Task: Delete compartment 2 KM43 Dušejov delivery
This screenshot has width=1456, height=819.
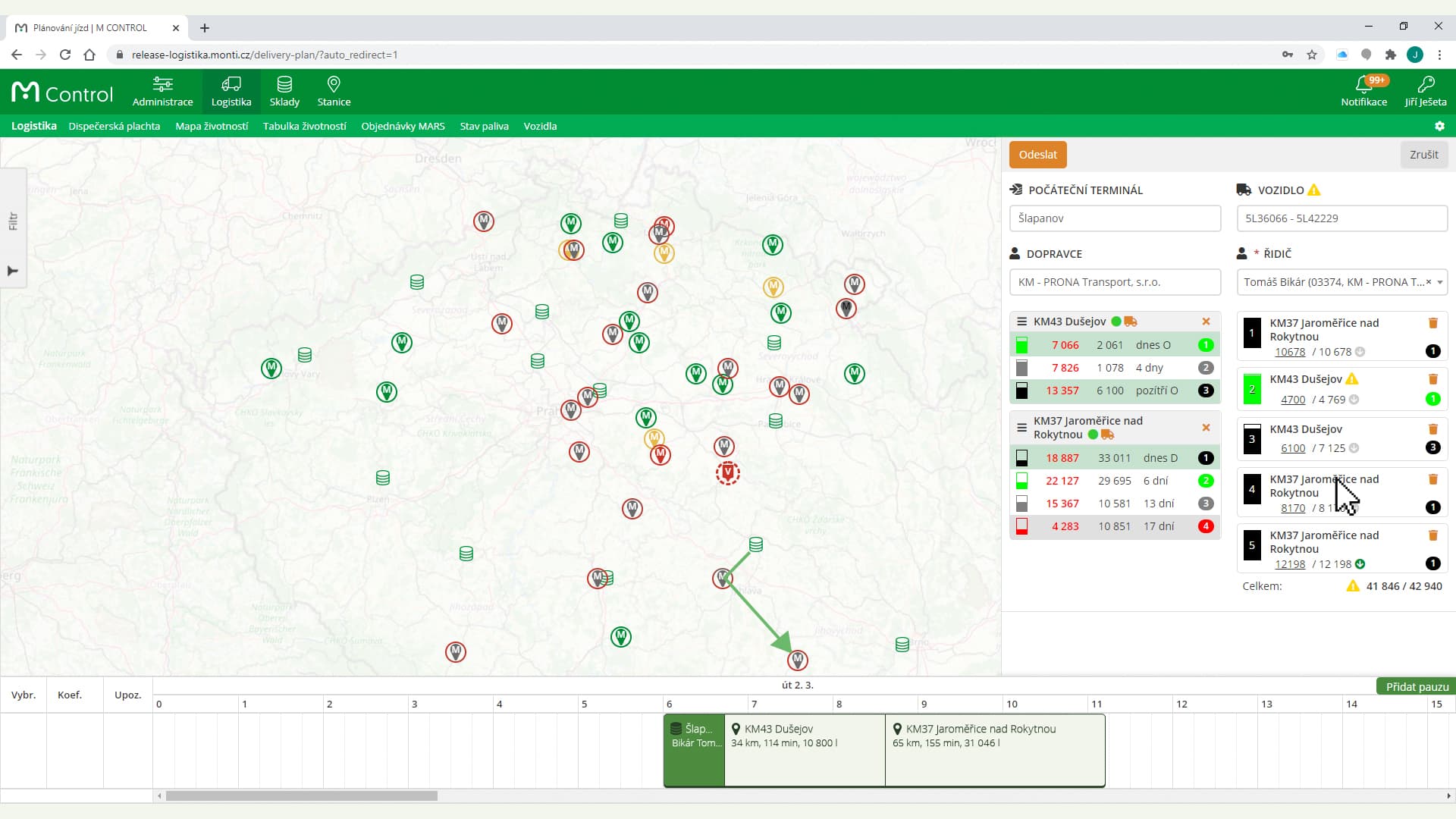Action: pyautogui.click(x=1433, y=379)
